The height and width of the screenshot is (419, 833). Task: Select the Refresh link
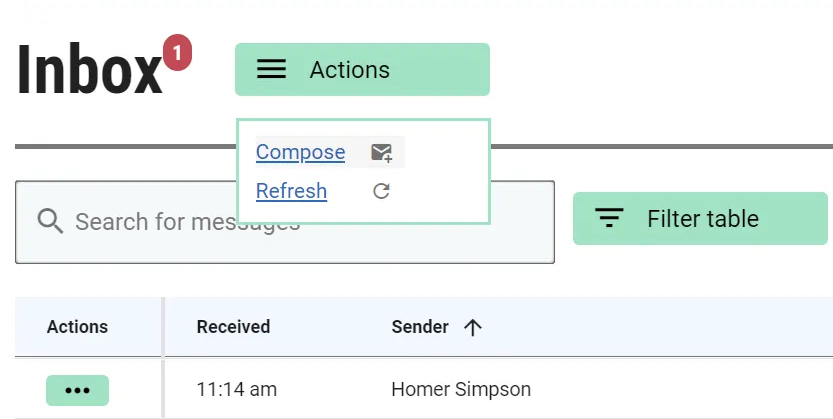pyautogui.click(x=291, y=190)
